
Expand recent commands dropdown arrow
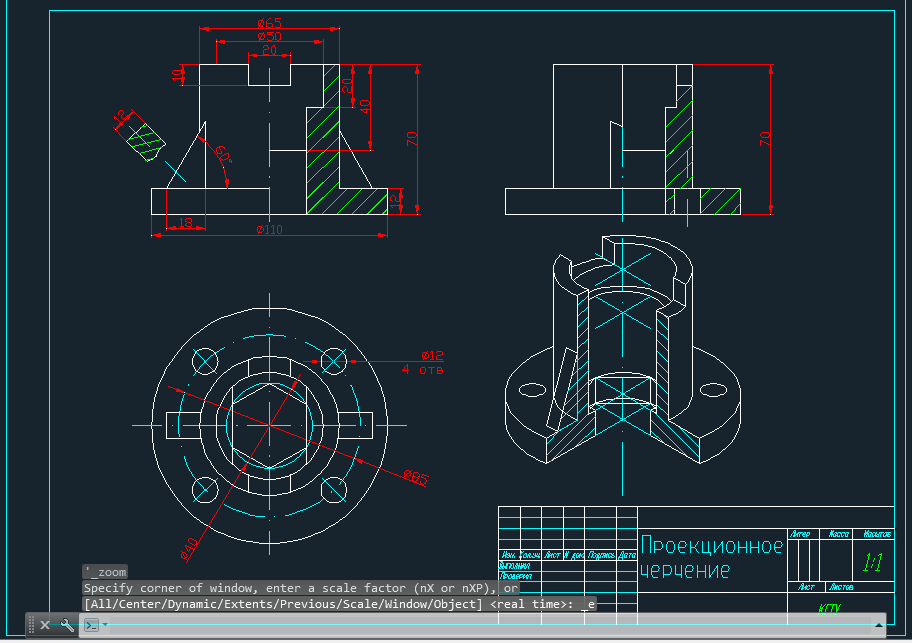pyautogui.click(x=105, y=625)
